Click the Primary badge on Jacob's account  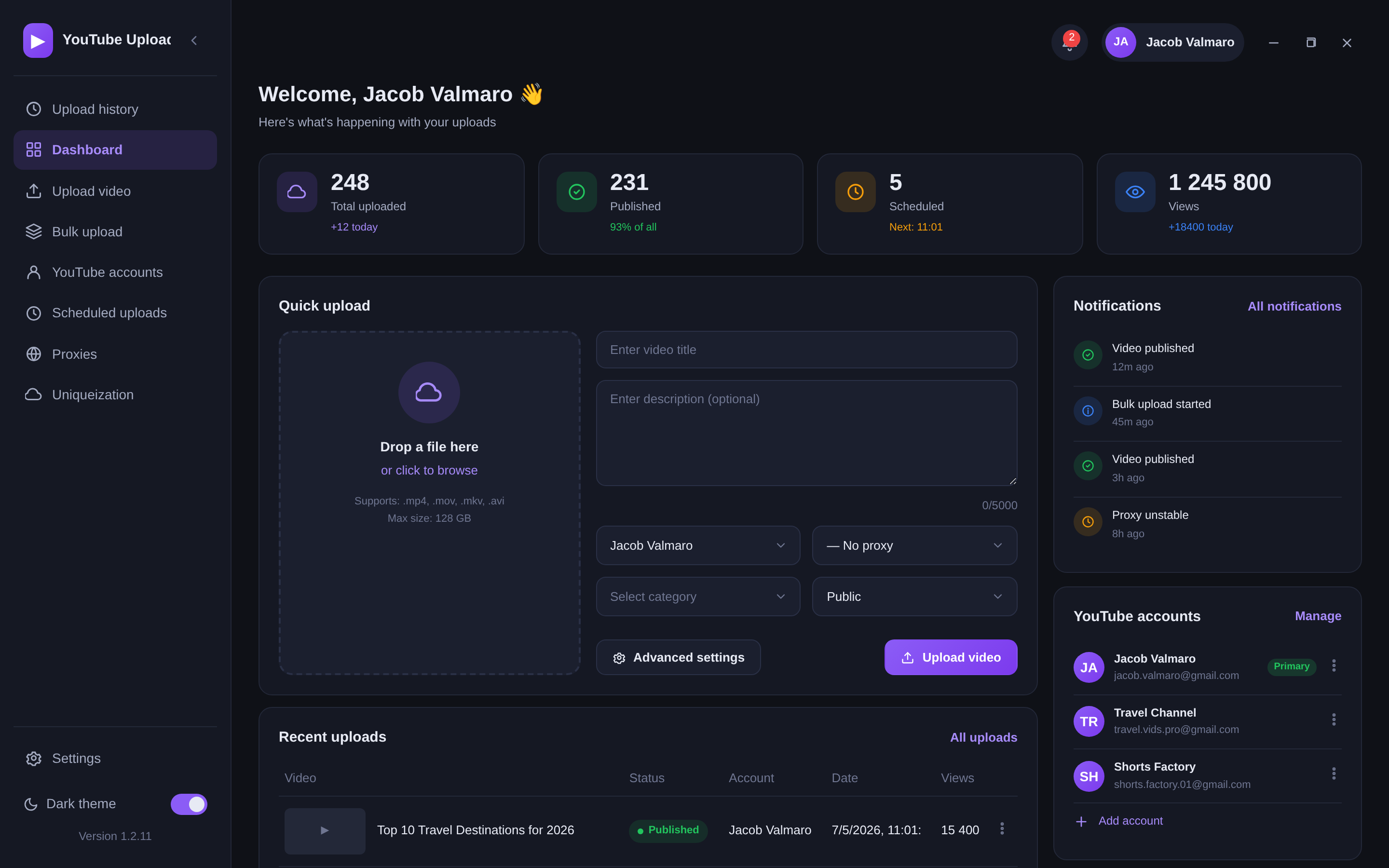[x=1292, y=666]
